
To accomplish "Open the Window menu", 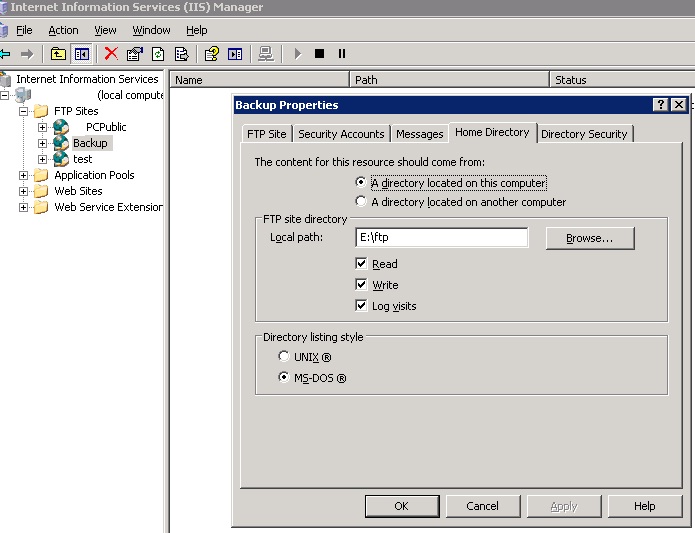I will point(151,30).
